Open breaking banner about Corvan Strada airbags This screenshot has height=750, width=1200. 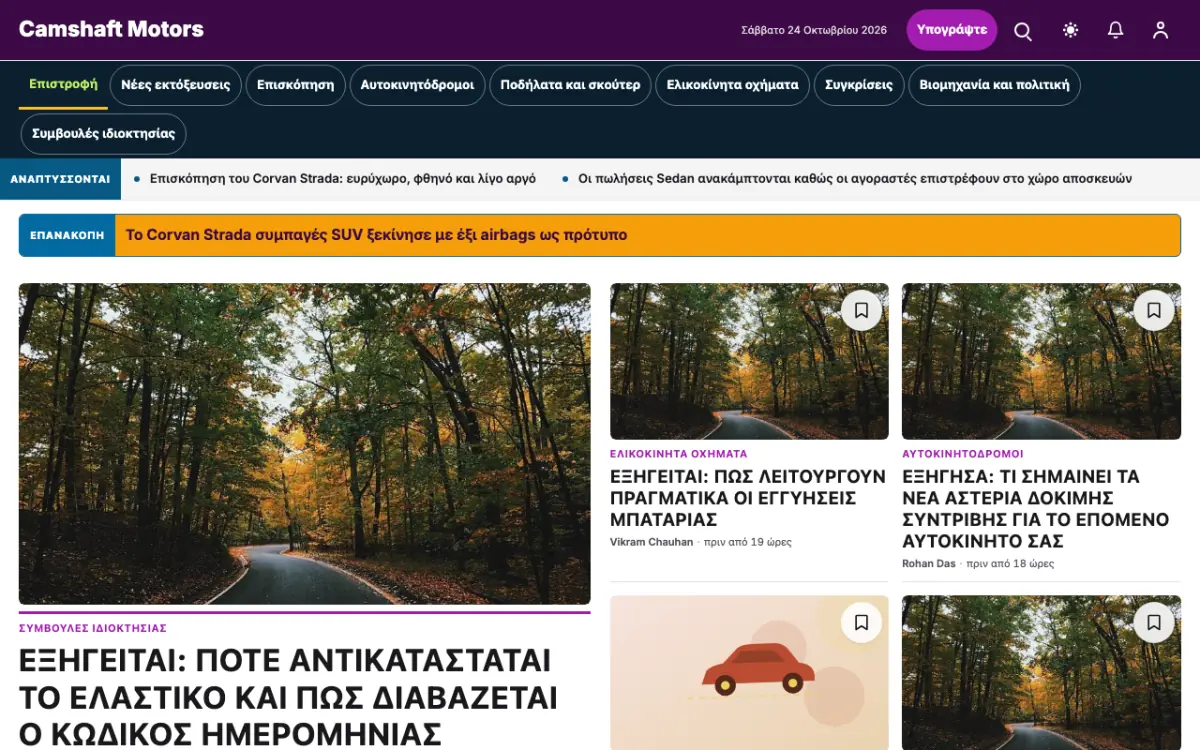(376, 235)
